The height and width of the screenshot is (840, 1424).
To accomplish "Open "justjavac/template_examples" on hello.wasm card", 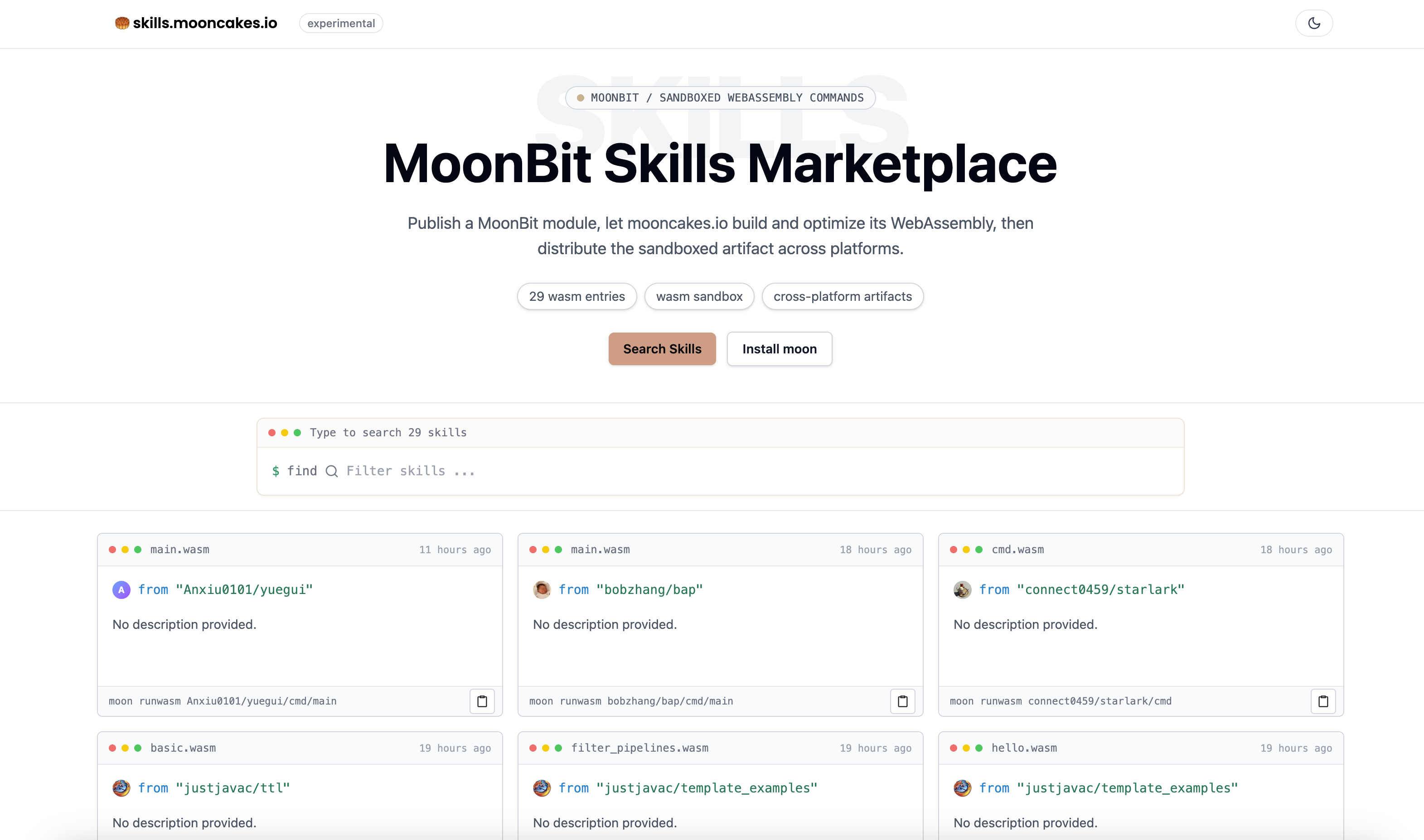I will coord(1127,788).
